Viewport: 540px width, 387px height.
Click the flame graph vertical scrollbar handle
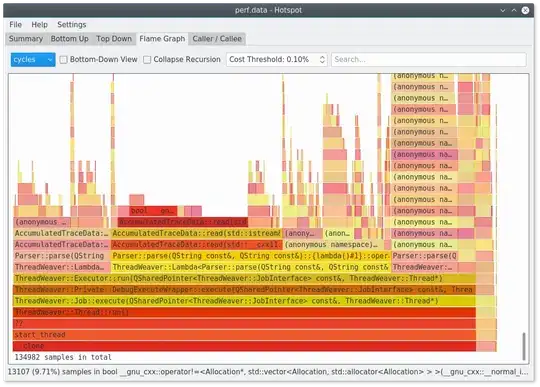[524, 346]
